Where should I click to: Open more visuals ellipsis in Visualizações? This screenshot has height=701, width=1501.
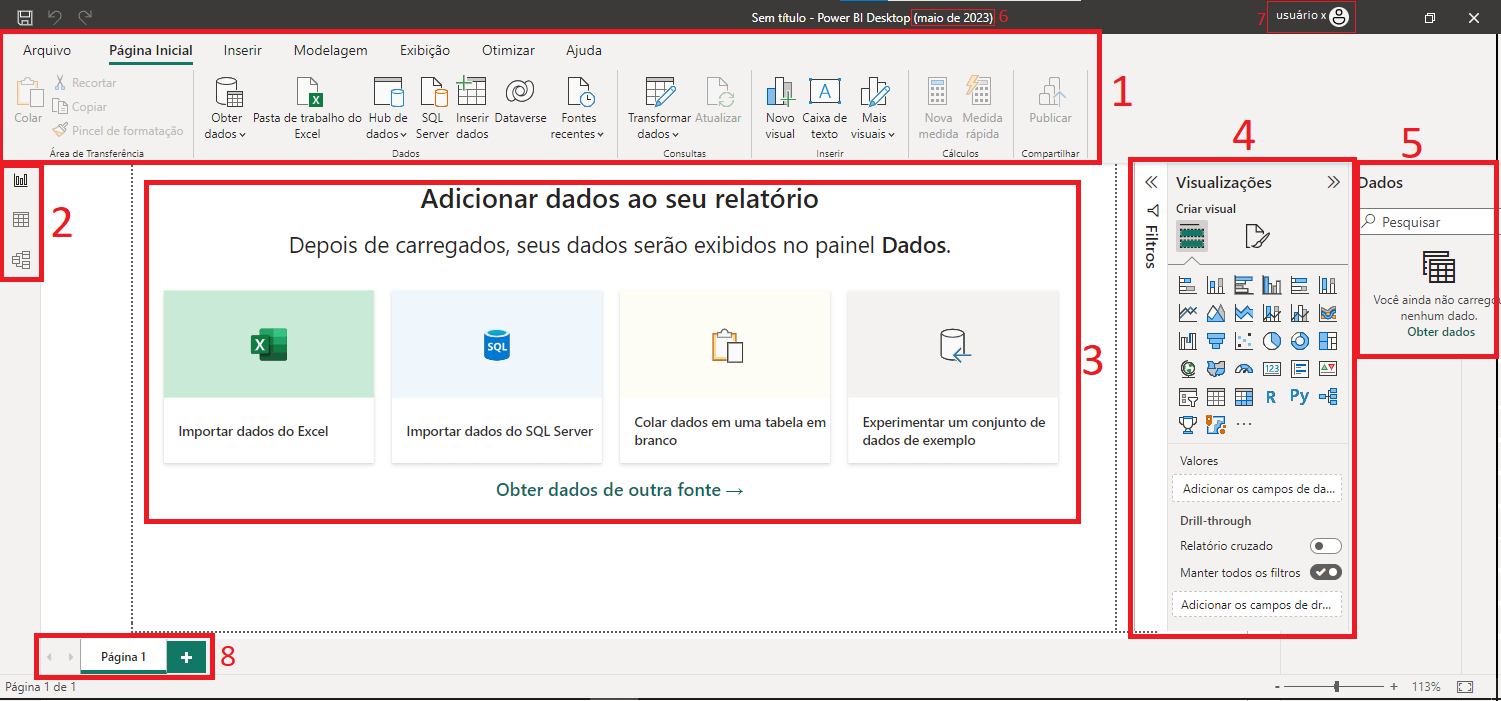coord(1244,425)
